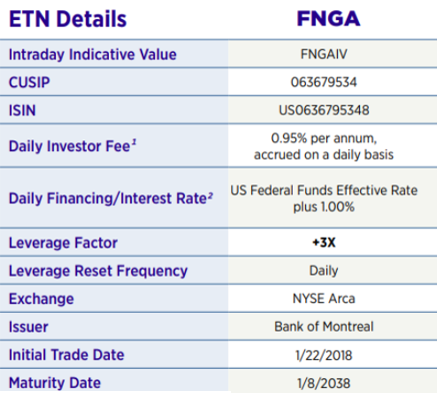Click the Bank of Montreal issuer cell
The height and width of the screenshot is (393, 437).
324,326
